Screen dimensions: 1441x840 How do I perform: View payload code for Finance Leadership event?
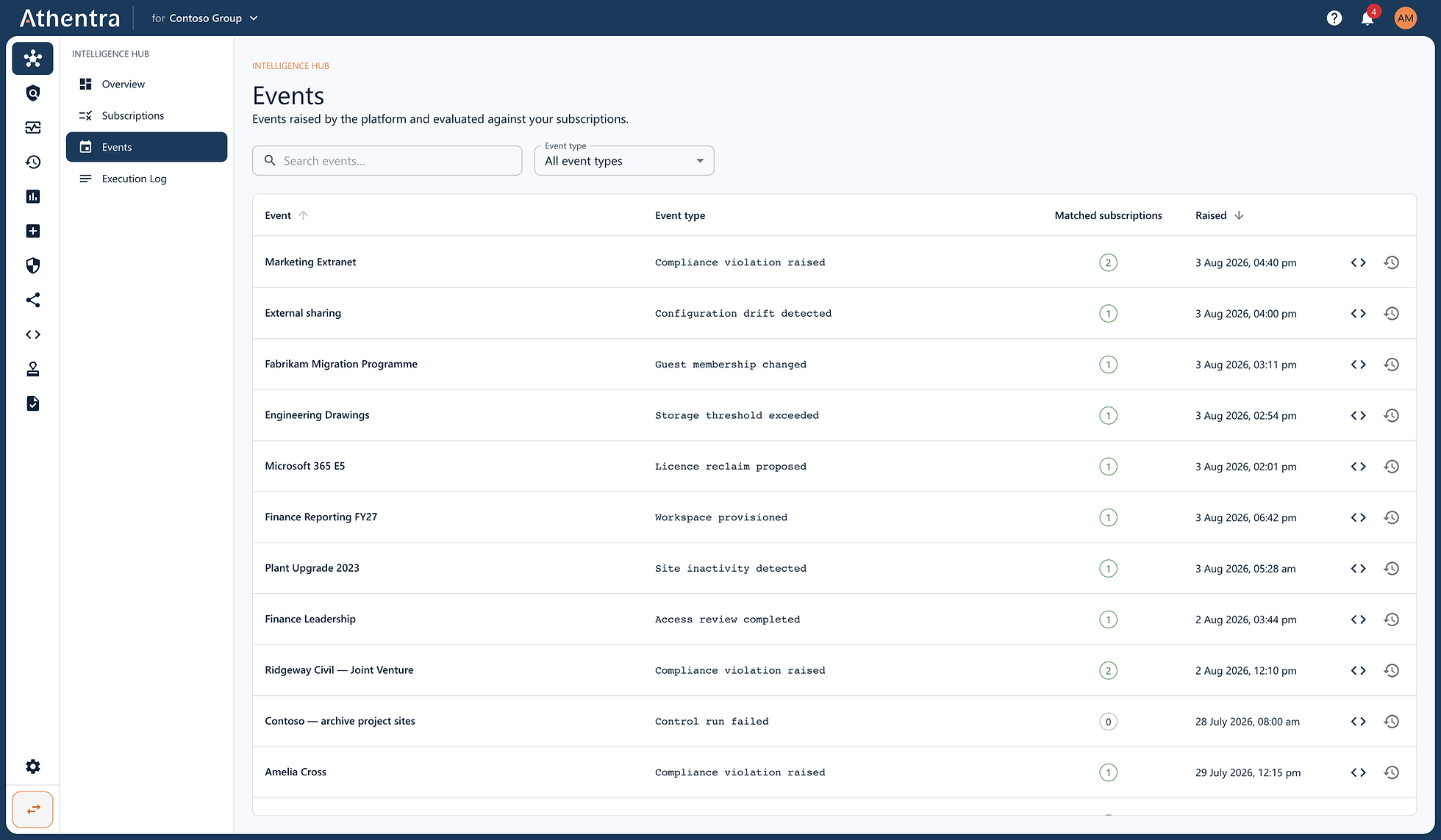(x=1358, y=620)
